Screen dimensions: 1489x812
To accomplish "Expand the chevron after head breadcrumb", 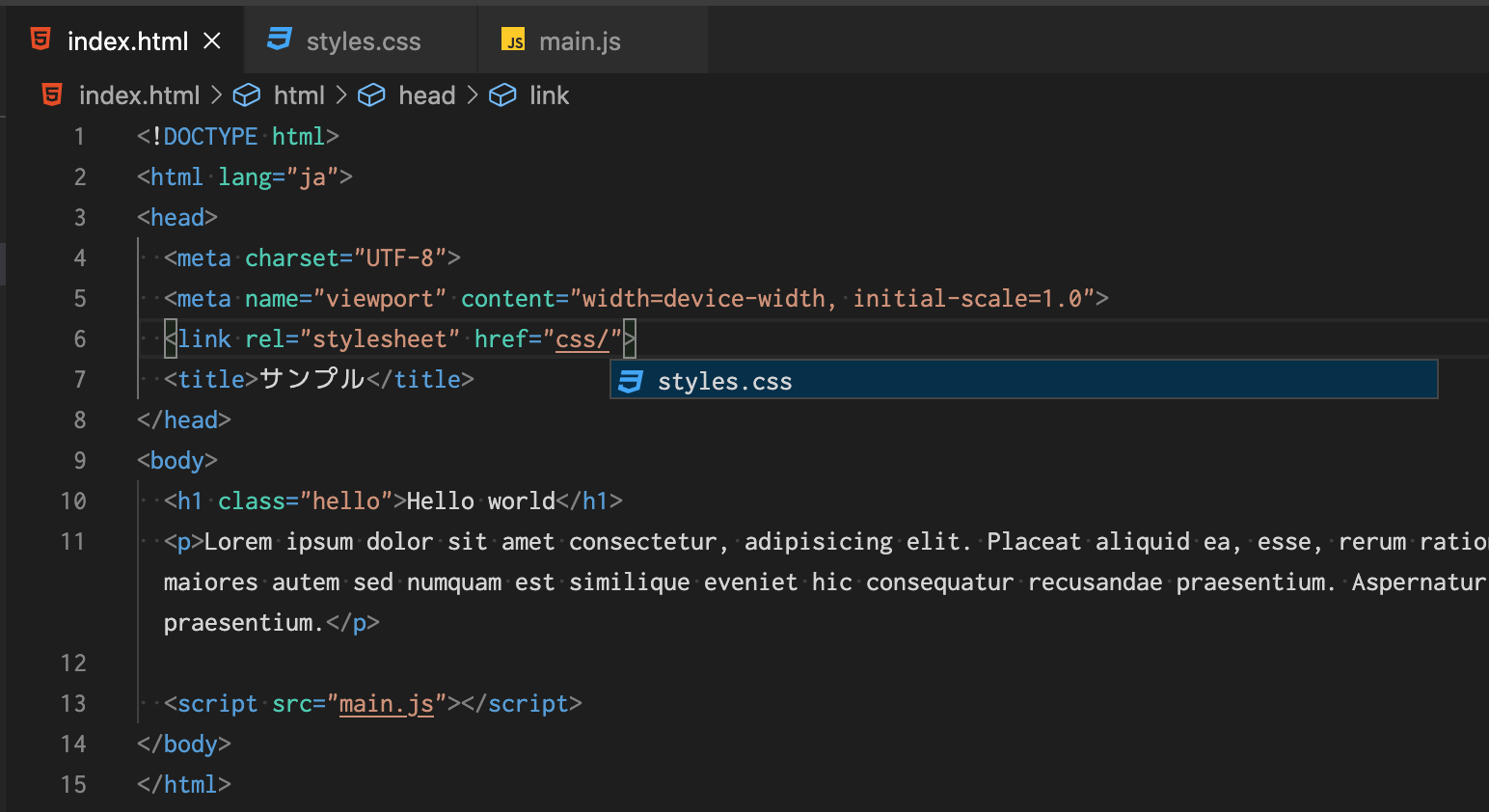I will 472,95.
